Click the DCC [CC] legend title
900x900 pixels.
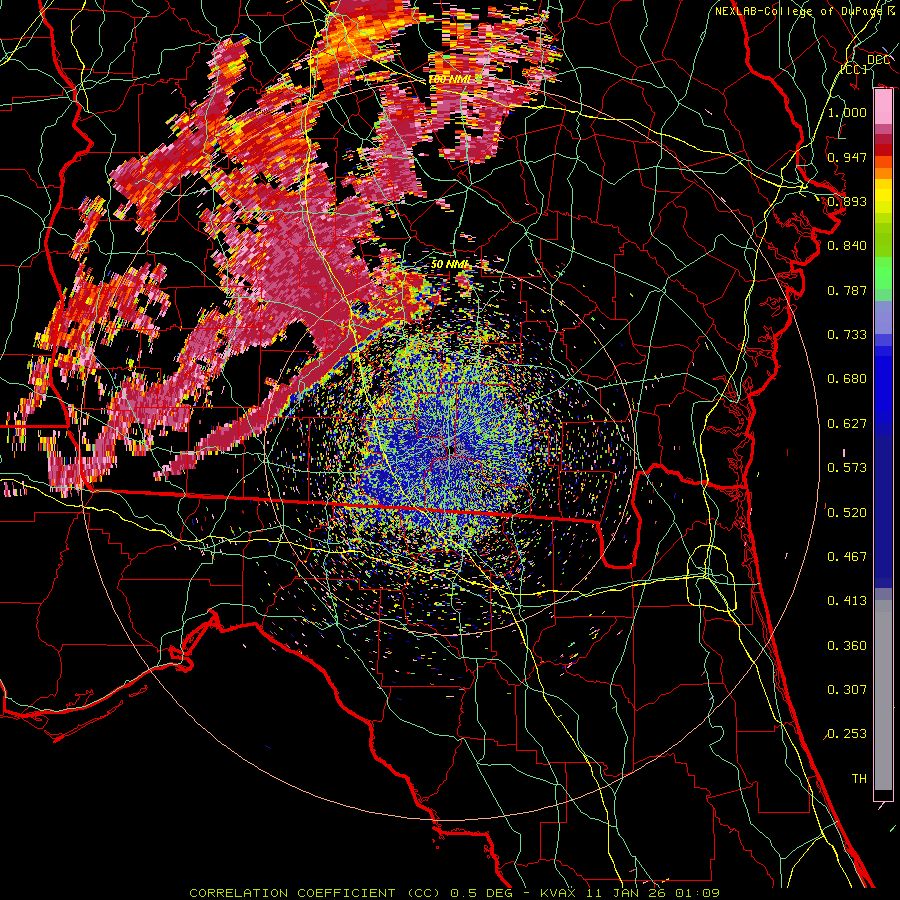[x=865, y=64]
